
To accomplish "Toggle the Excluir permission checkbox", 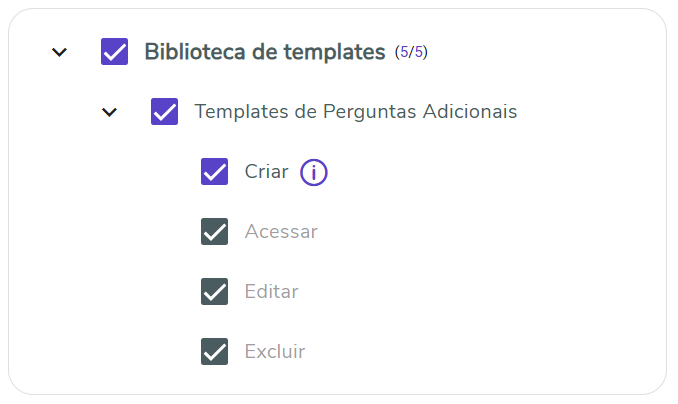I will click(x=215, y=352).
